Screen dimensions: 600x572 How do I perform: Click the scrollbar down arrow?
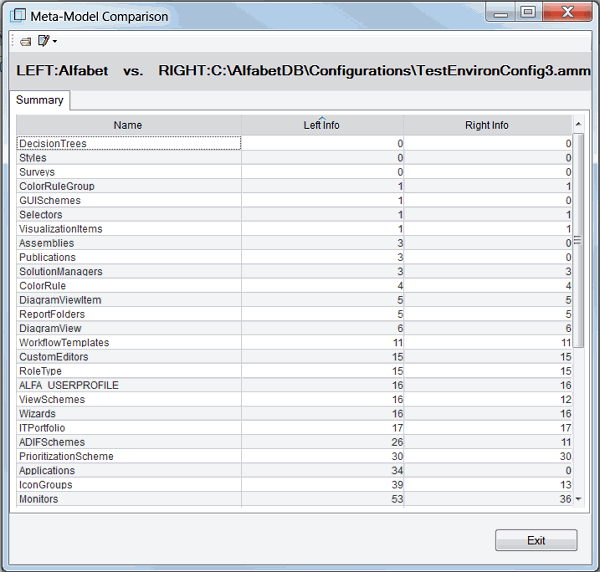click(578, 499)
